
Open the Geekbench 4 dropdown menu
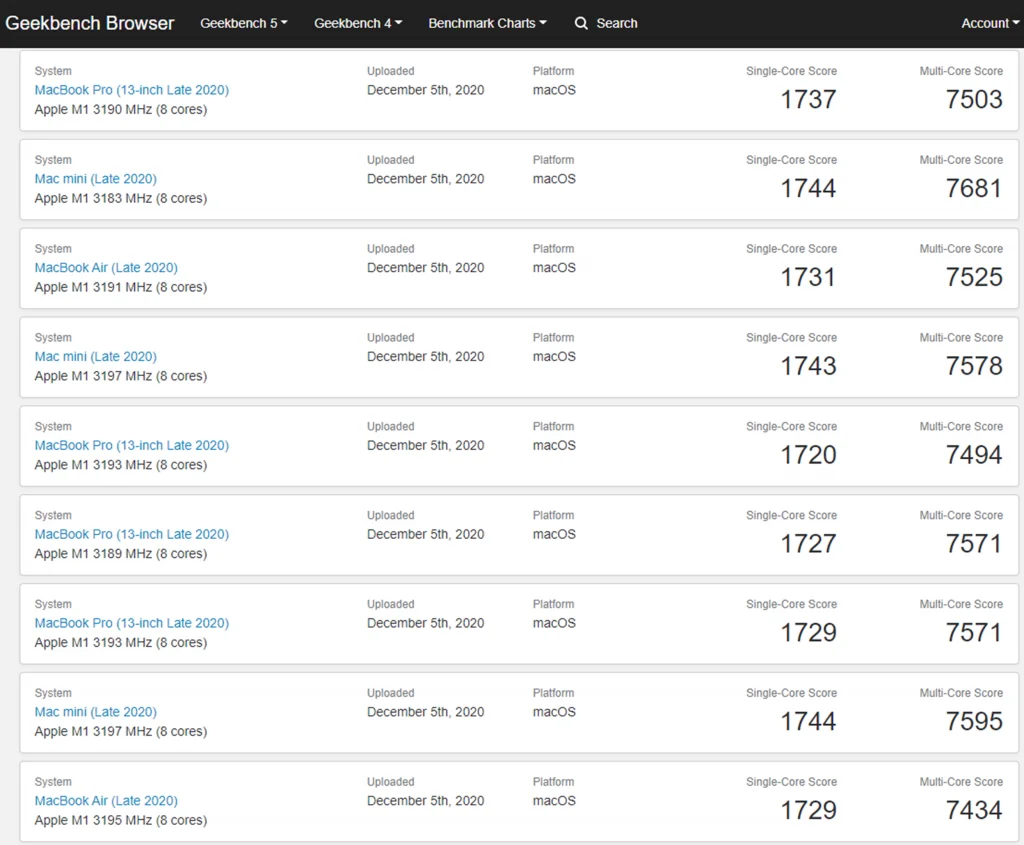[358, 24]
